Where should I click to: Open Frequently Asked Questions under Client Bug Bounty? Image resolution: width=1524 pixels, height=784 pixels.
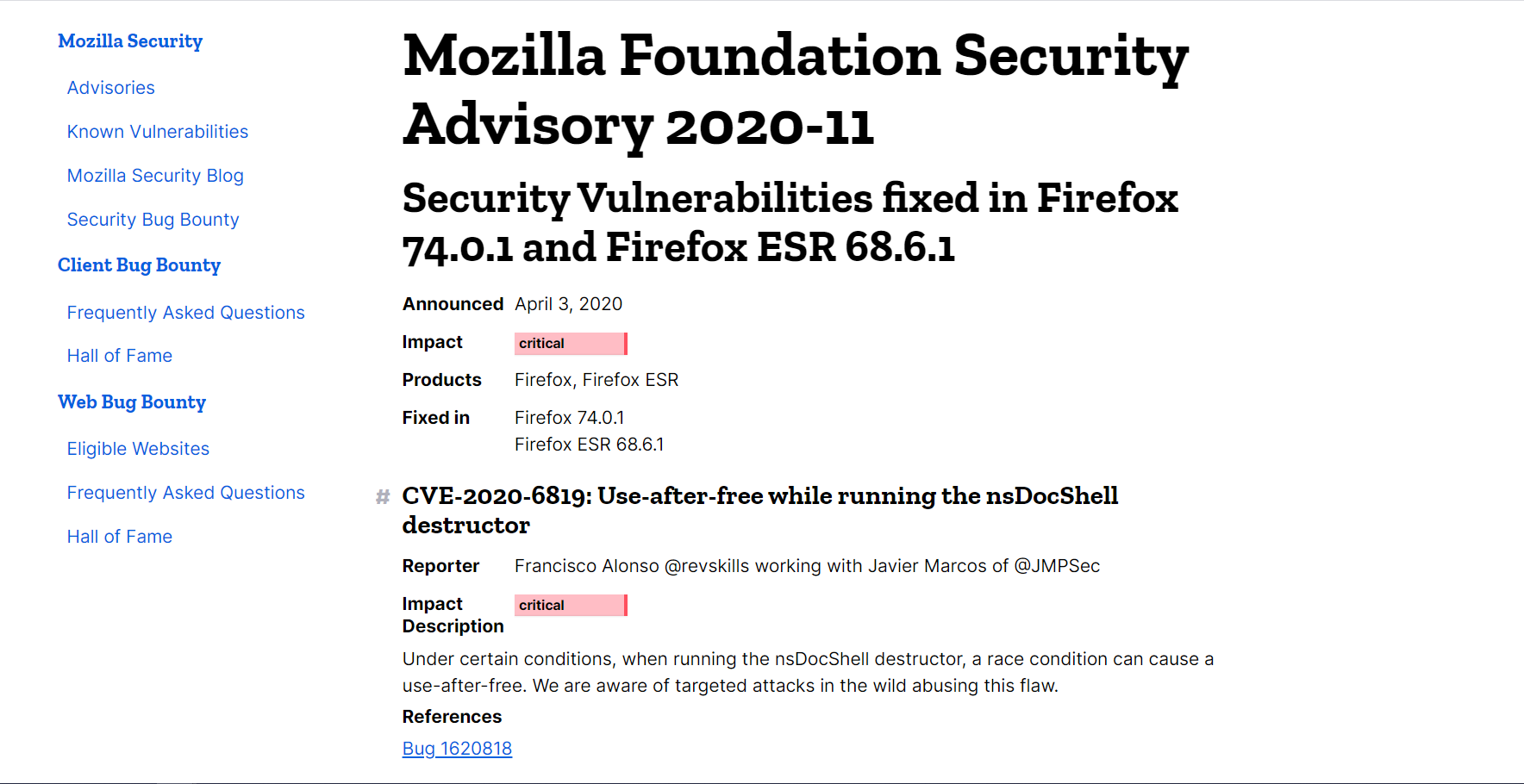tap(185, 312)
